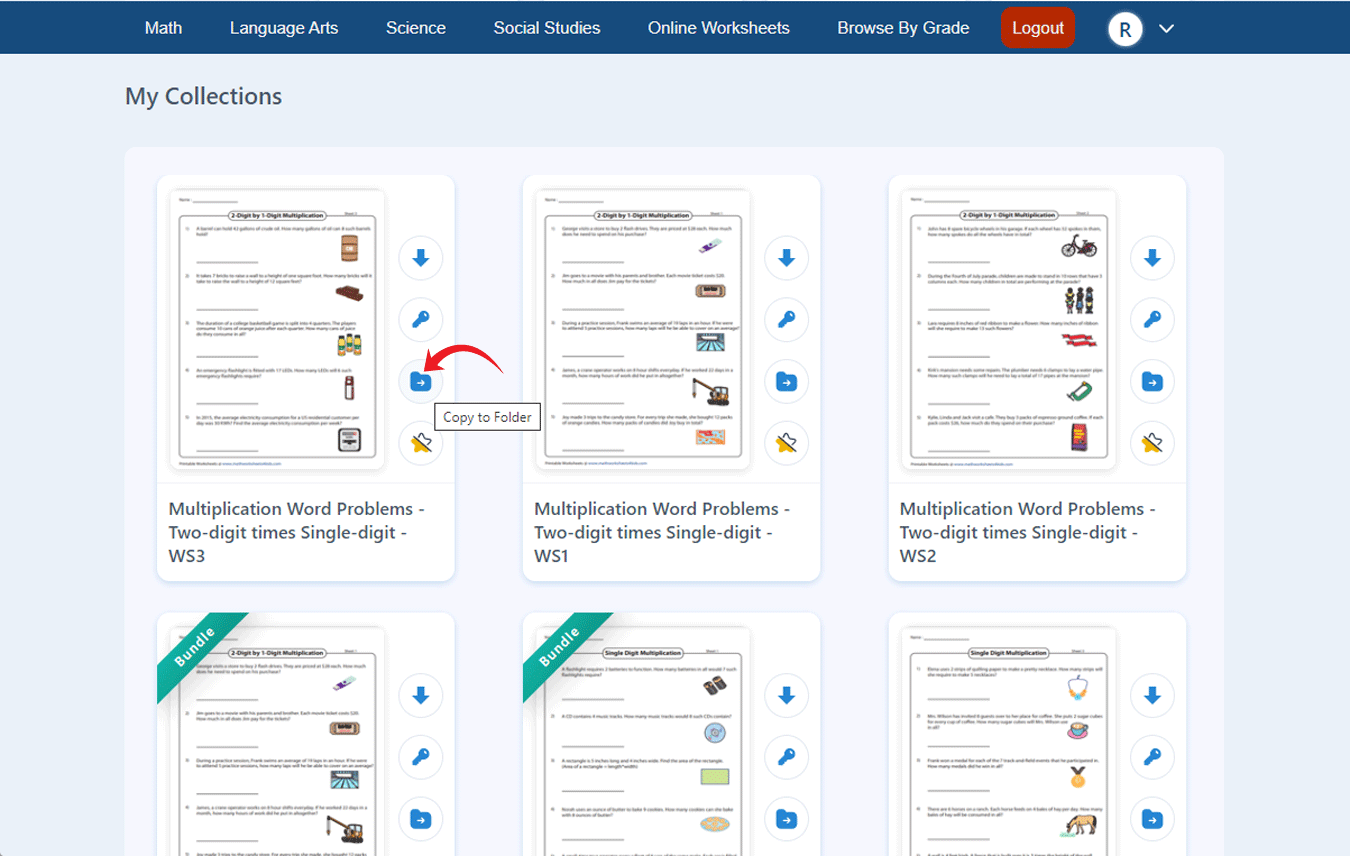Download the necklace single digit worksheet
The height and width of the screenshot is (856, 1350).
pyautogui.click(x=1153, y=696)
